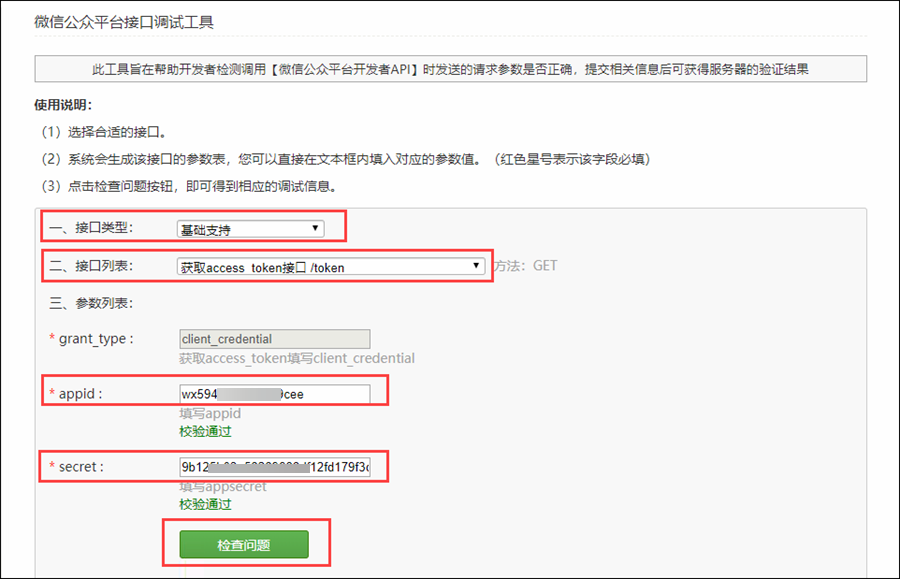Click instruction line (2) about 参数表
The height and width of the screenshot is (579, 900).
(346, 159)
